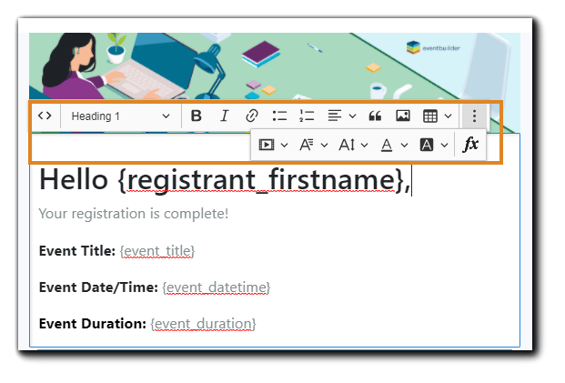
Task: Click the insert media icon
Action: click(267, 145)
